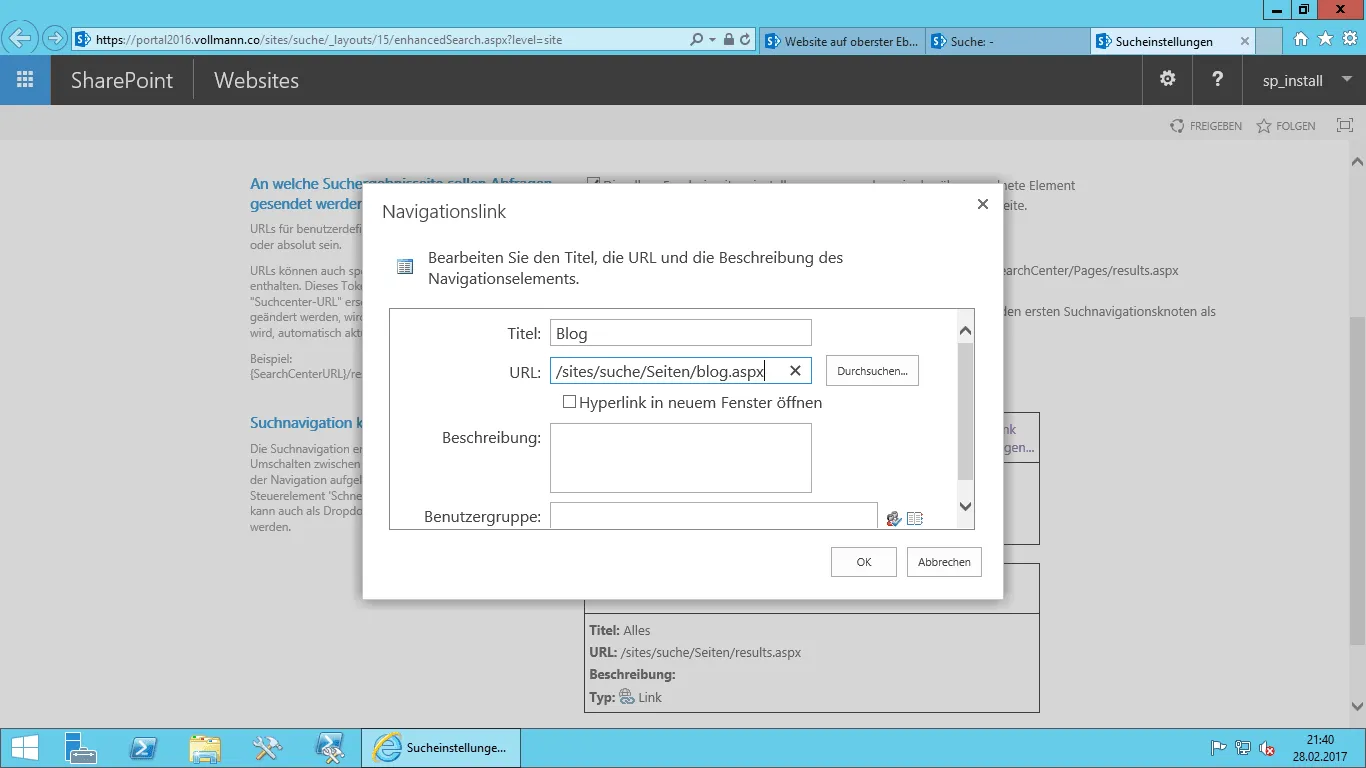
Task: Click the browser Forward arrow button
Action: 54,39
